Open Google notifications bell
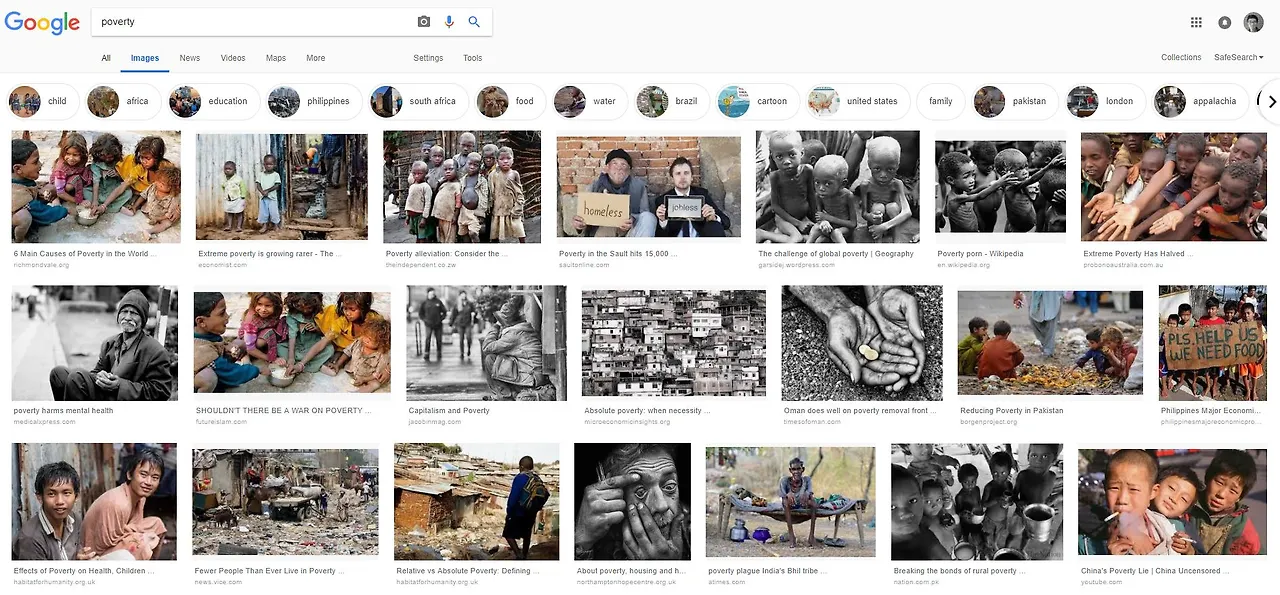Screen dimensions: 1280x595 point(1225,22)
